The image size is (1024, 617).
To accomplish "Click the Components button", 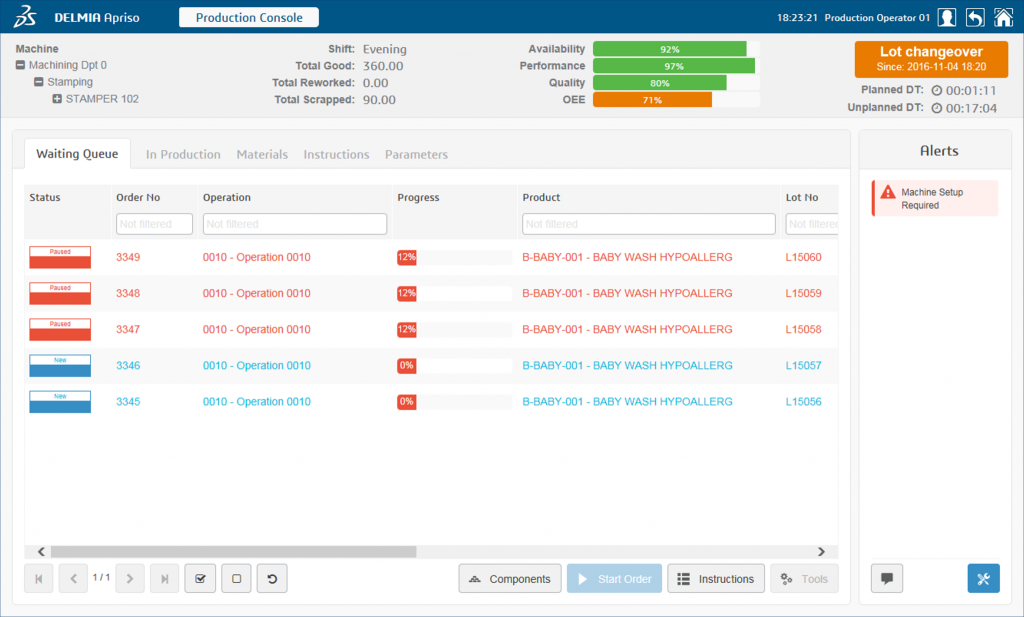I will [510, 579].
